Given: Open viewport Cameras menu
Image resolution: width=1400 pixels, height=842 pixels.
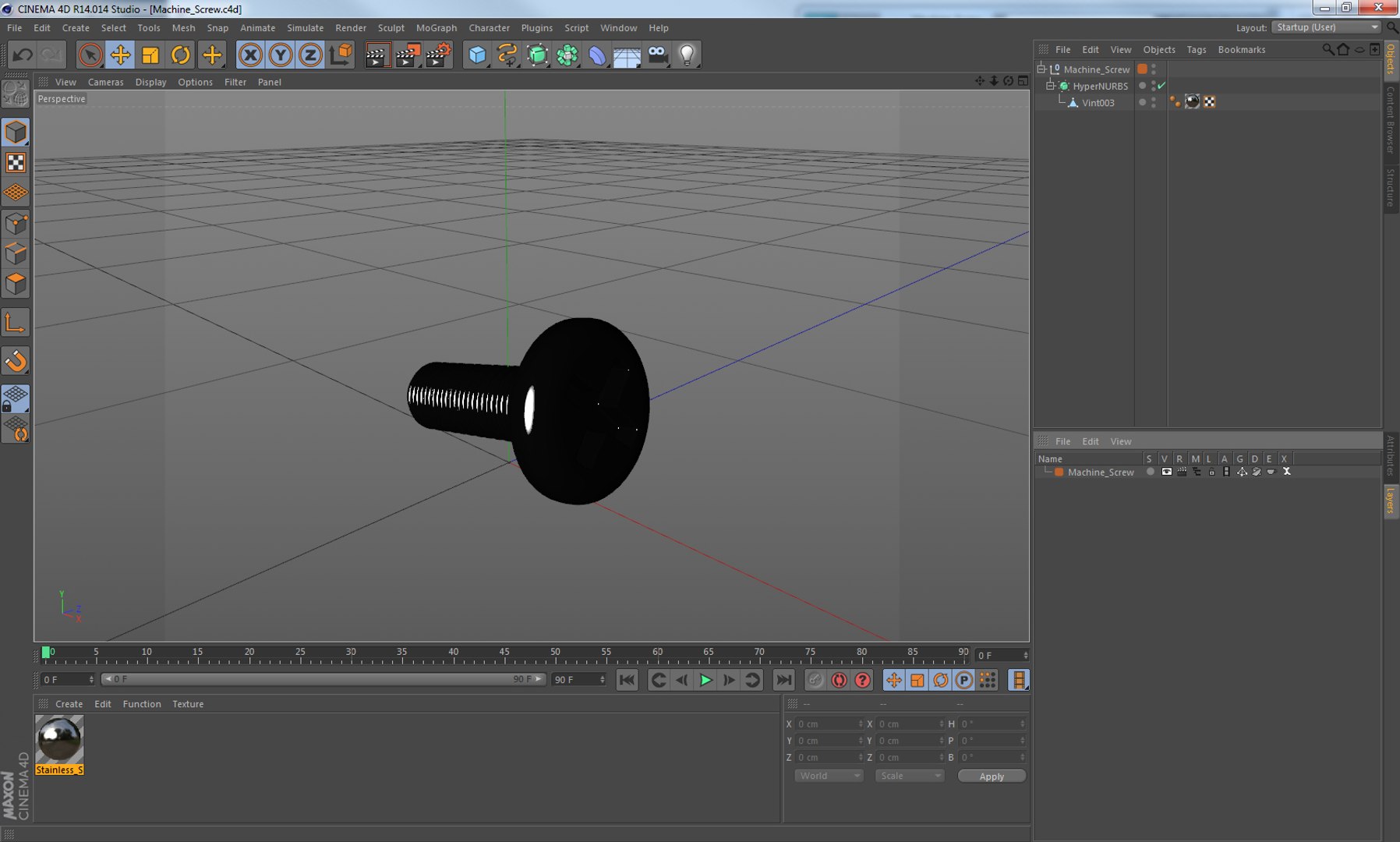Looking at the screenshot, I should pyautogui.click(x=105, y=82).
